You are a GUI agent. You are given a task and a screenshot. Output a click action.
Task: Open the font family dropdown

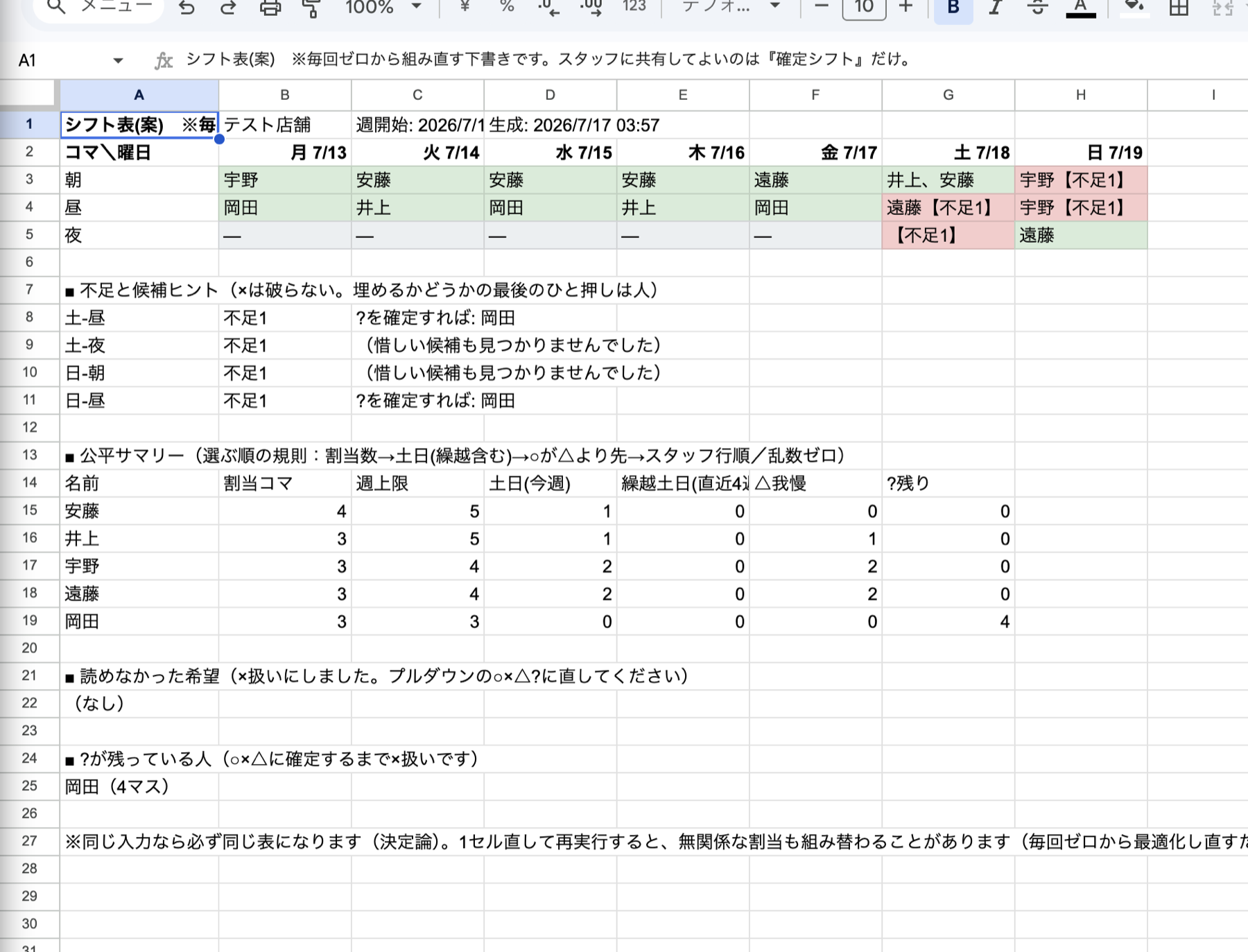(730, 7)
